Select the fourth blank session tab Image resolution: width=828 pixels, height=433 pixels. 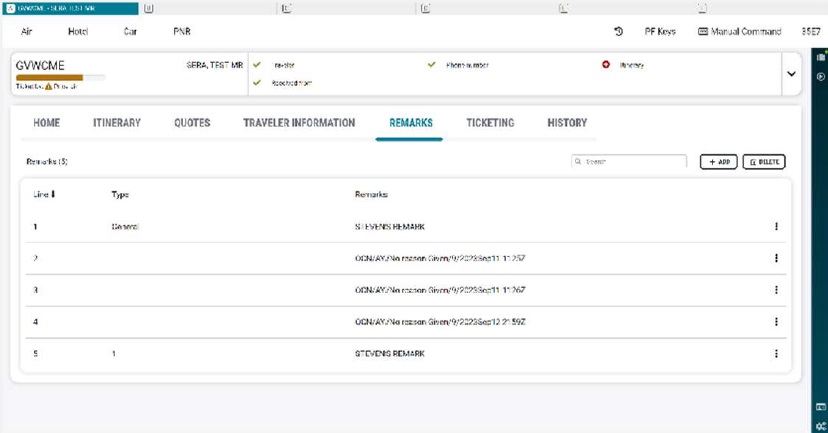click(x=426, y=8)
